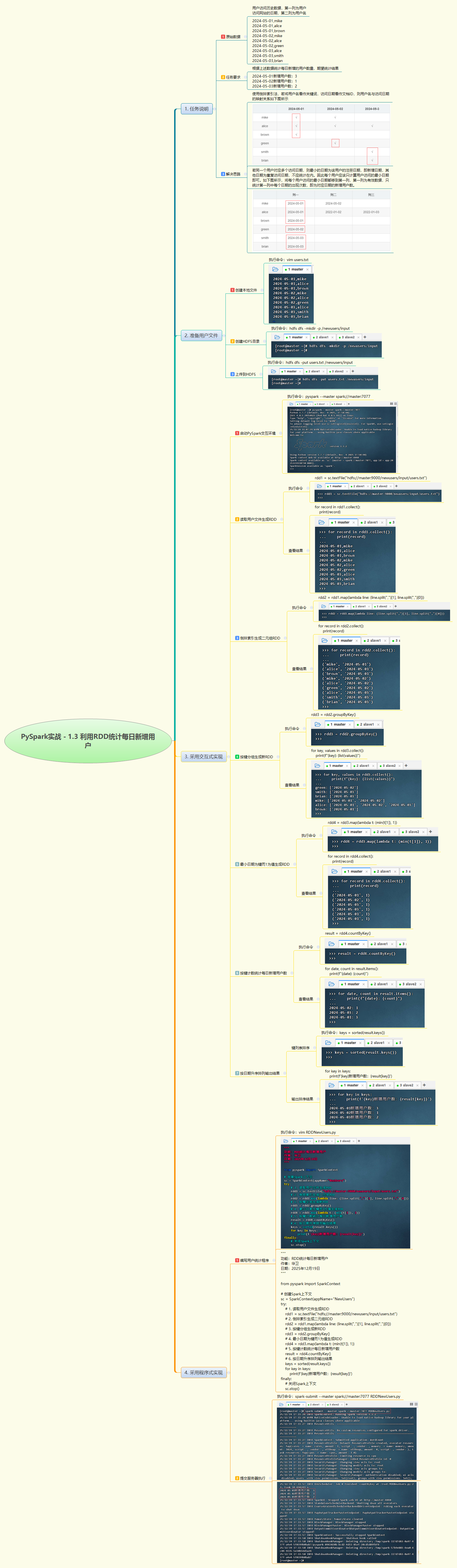
Task: Collapse the 按日期升序排列输出结果 node
Action: pyautogui.click(x=285, y=1073)
